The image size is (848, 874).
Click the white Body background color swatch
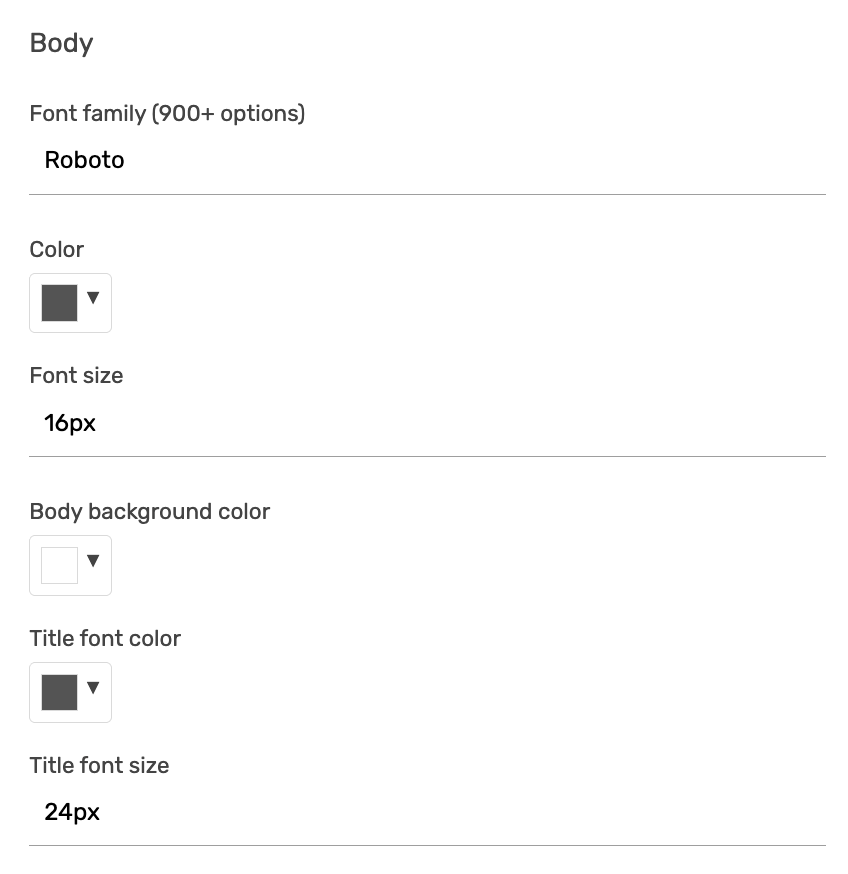(59, 565)
